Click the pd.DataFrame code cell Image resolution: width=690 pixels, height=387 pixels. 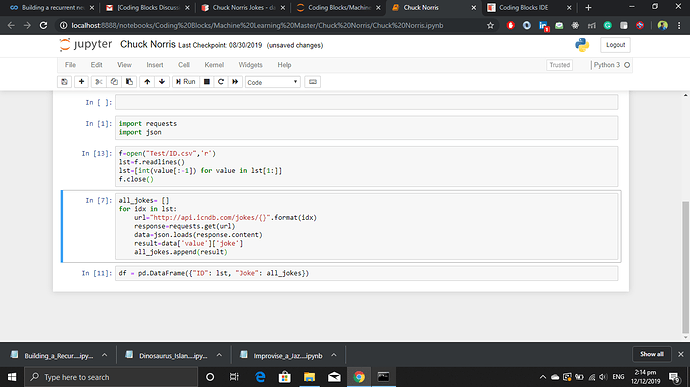[x=367, y=273]
